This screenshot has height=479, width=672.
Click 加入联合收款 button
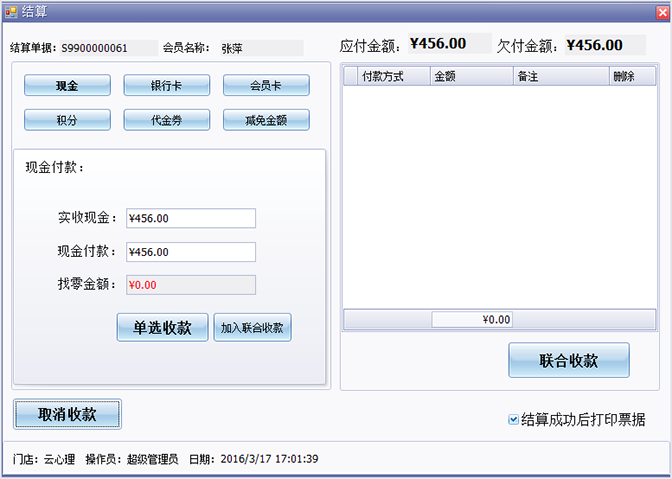[252, 327]
